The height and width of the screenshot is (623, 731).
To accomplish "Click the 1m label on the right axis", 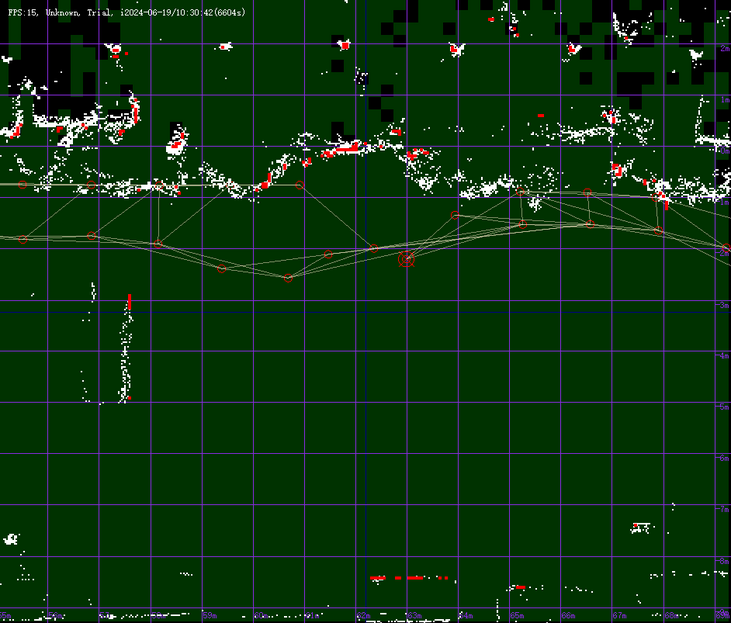I will (x=724, y=100).
